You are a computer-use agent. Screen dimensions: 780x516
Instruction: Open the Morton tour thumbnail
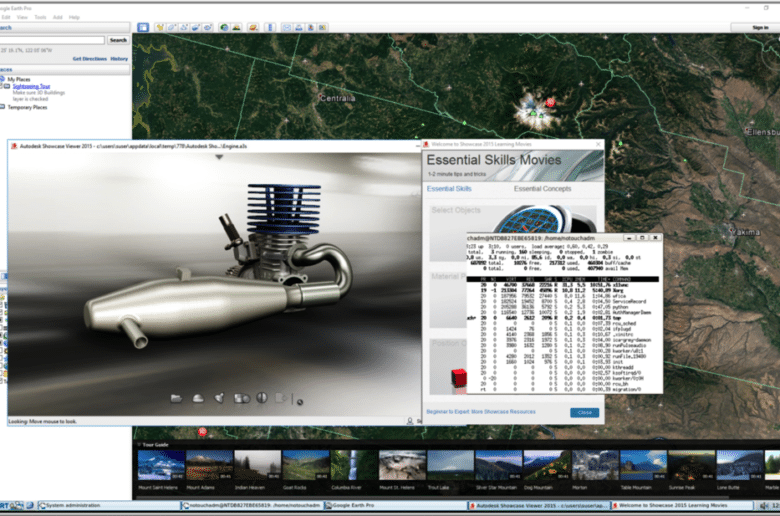[x=595, y=465]
